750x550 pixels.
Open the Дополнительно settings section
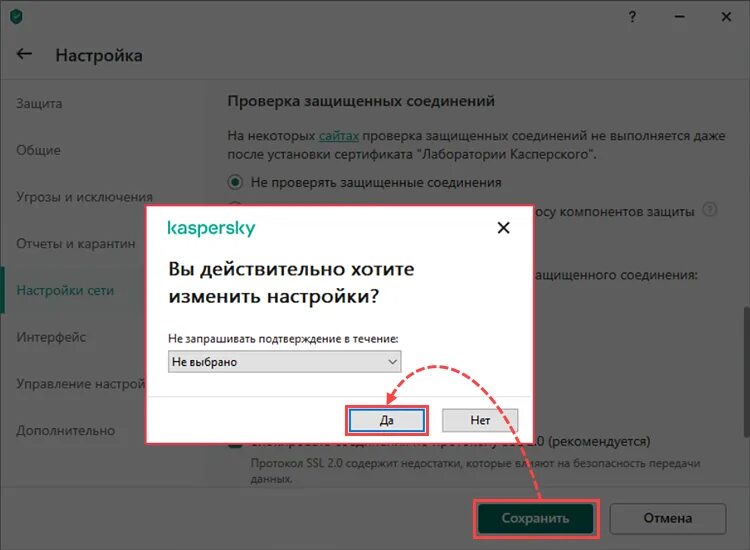[x=66, y=430]
